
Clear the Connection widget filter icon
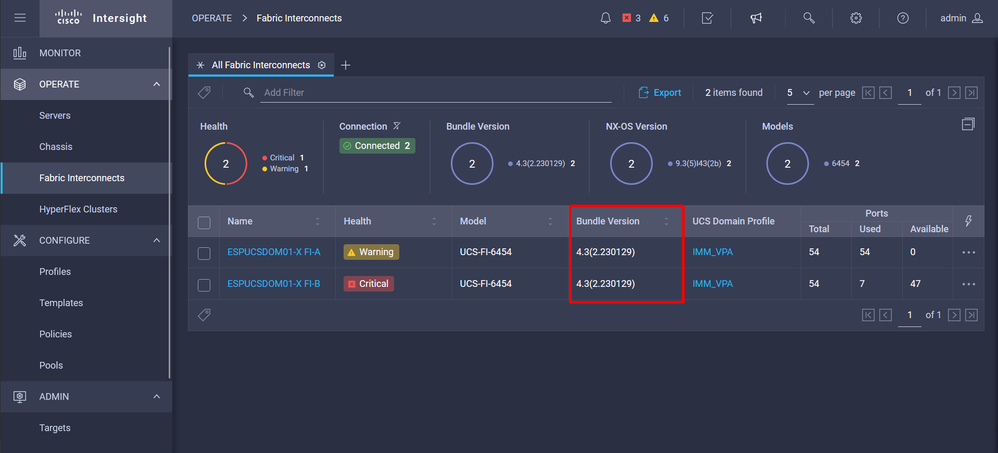tap(397, 126)
